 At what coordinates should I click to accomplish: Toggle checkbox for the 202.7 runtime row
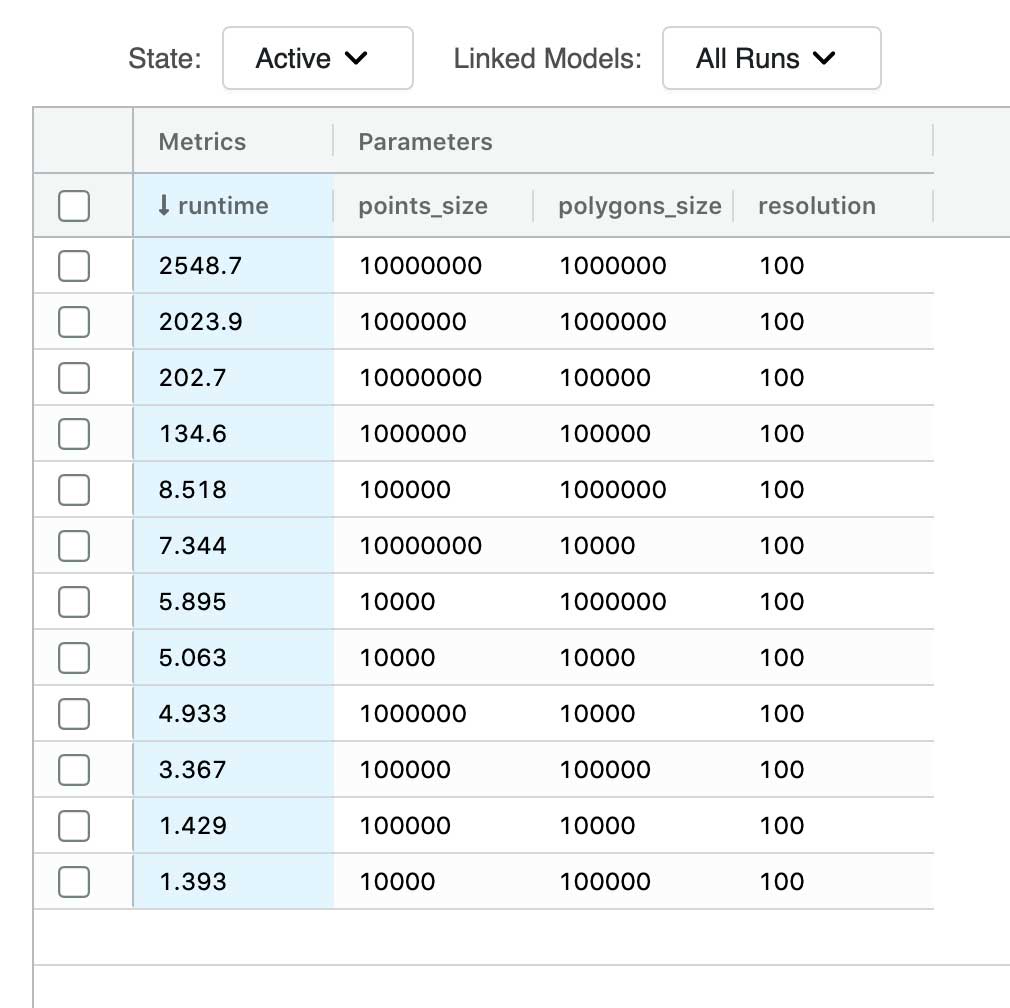[x=74, y=378]
